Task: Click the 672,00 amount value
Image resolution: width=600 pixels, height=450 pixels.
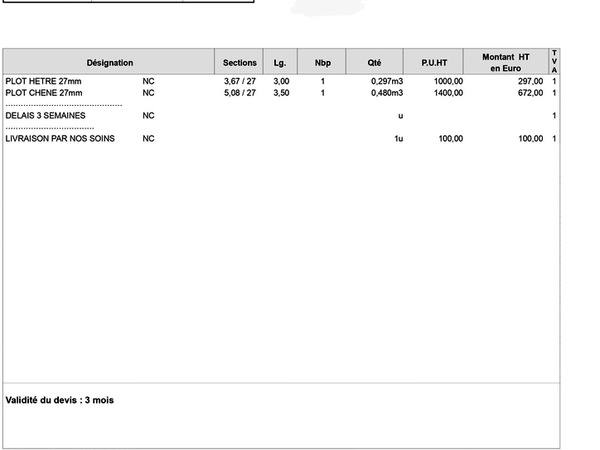Action: pos(530,93)
